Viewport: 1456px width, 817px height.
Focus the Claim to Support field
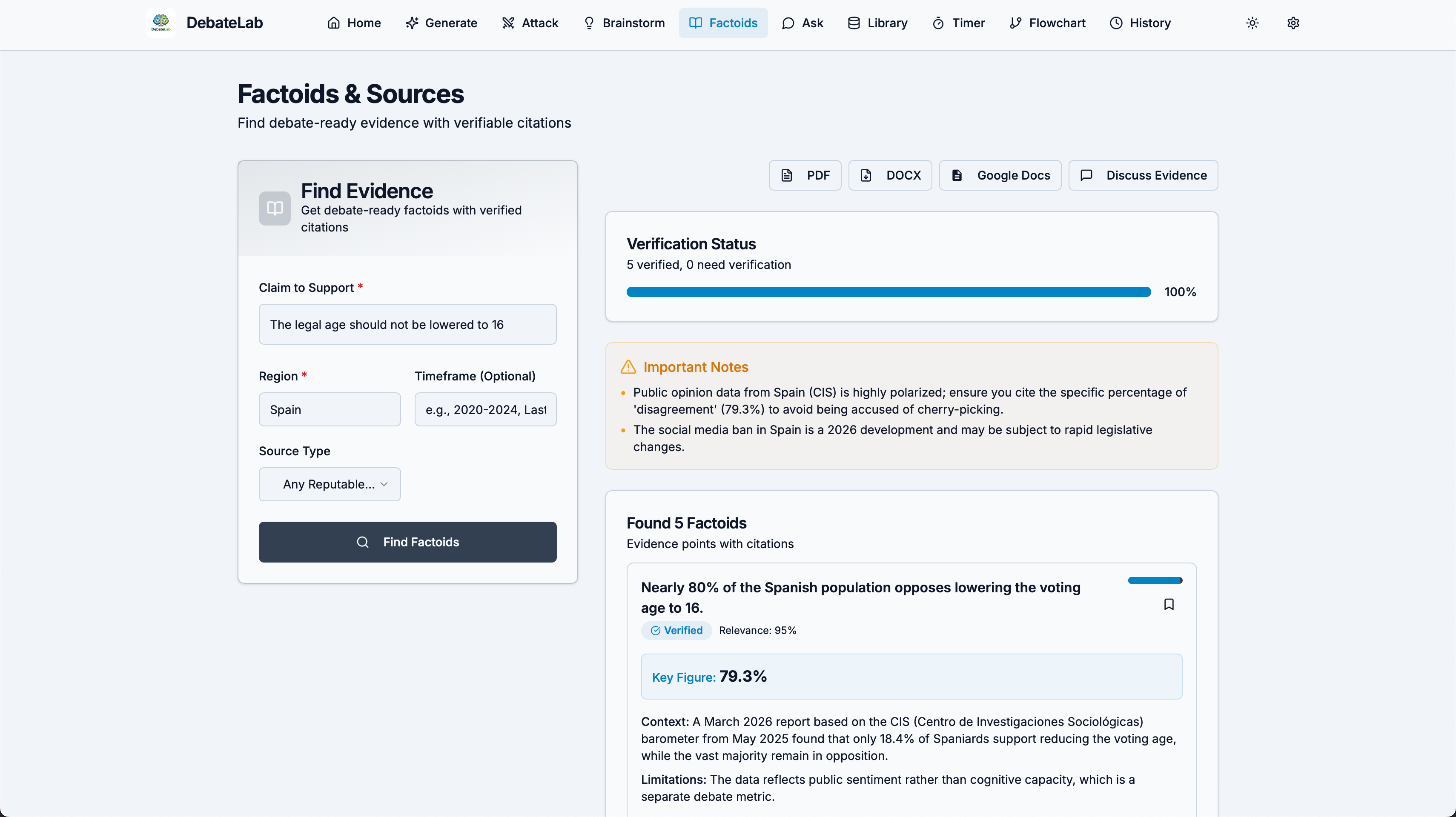407,324
